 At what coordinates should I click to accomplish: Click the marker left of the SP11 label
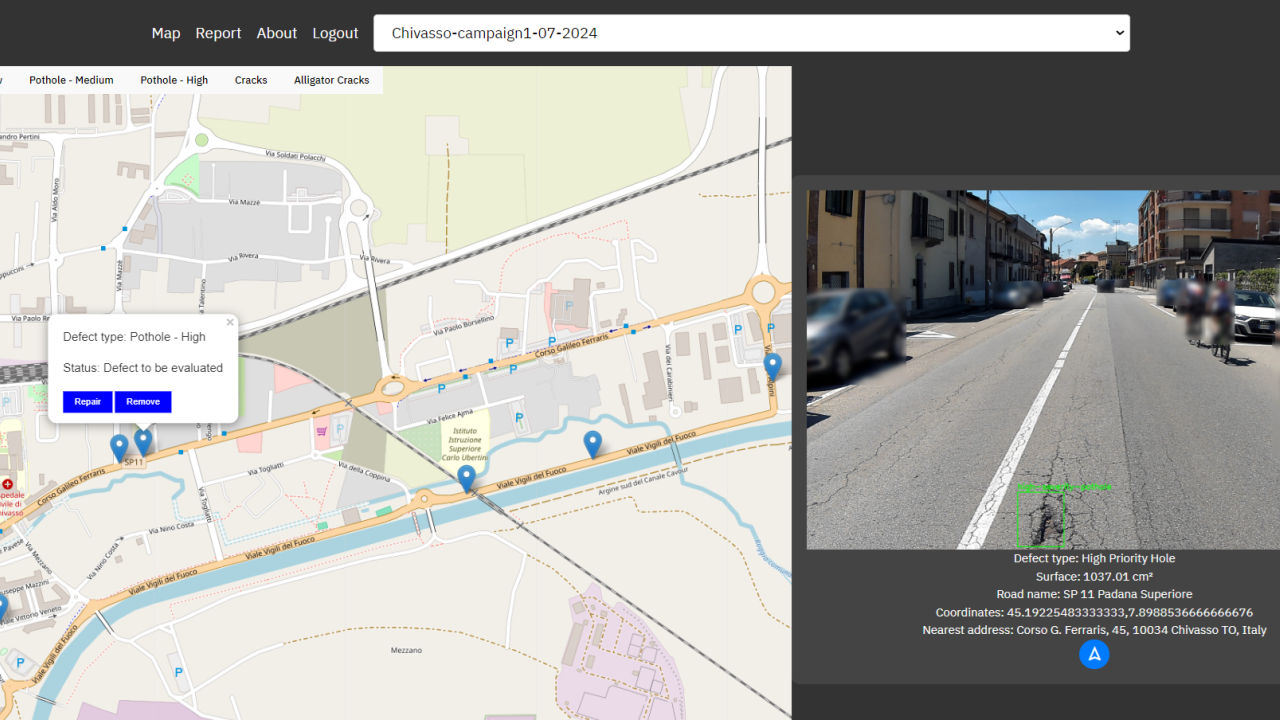[x=119, y=447]
